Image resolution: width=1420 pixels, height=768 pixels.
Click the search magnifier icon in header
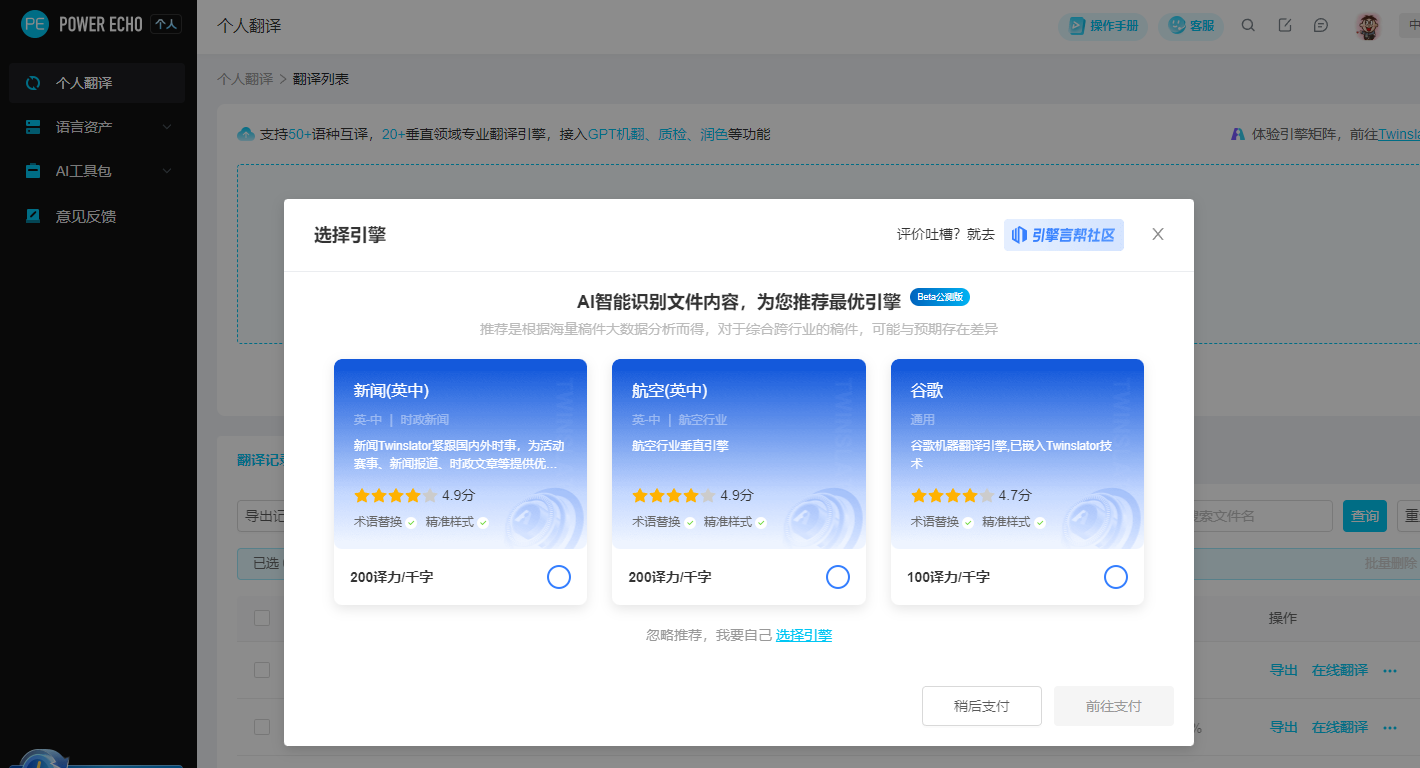[x=1248, y=26]
